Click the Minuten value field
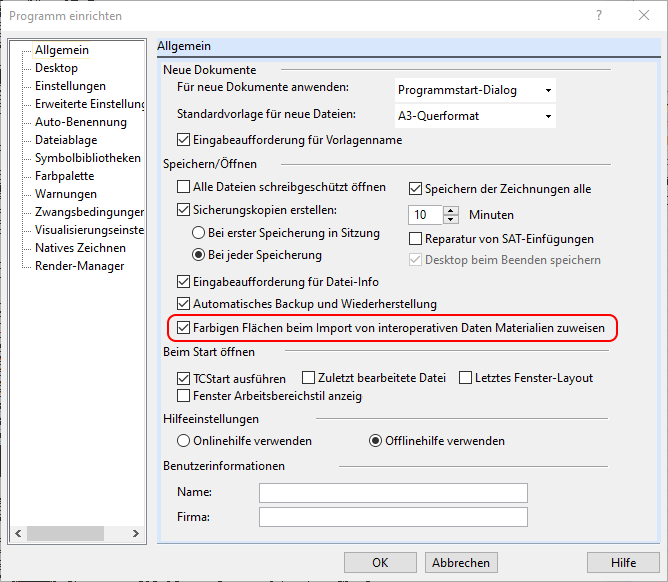This screenshot has height=582, width=668. 426,215
